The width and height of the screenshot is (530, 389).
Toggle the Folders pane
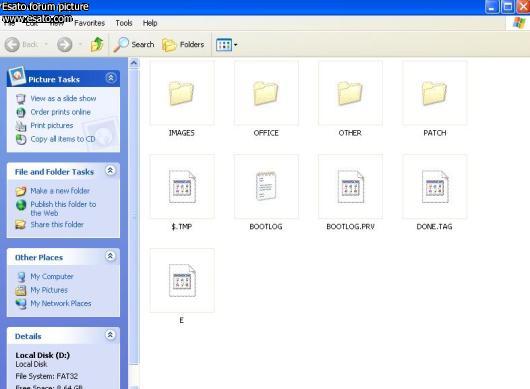(x=184, y=44)
